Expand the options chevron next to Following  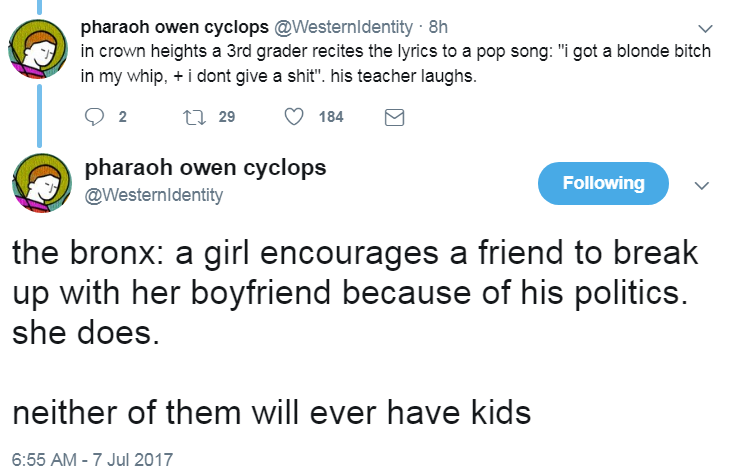pos(702,185)
